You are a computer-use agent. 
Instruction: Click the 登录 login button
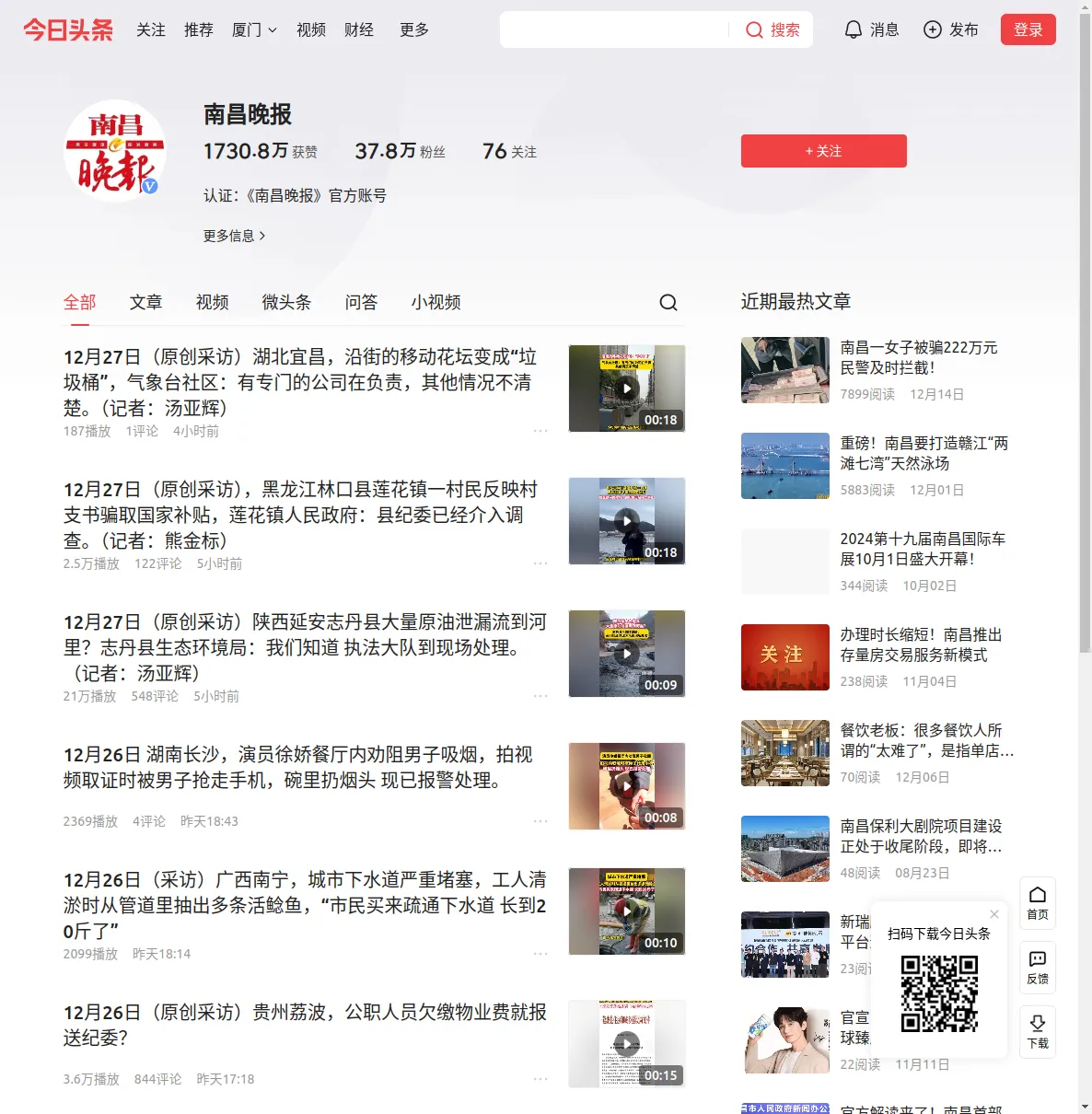tap(1028, 29)
